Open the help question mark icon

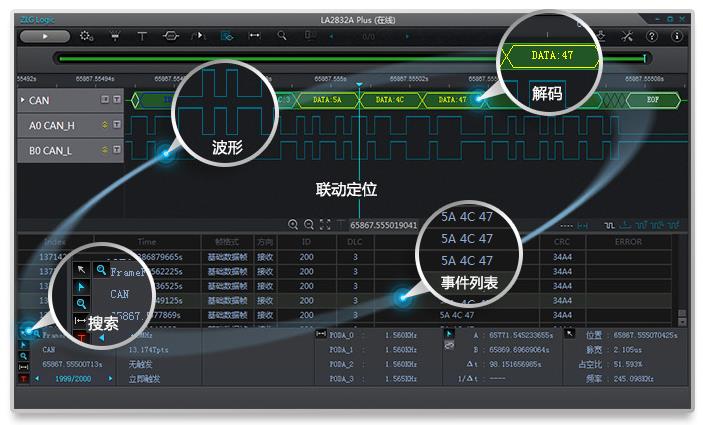[x=652, y=36]
